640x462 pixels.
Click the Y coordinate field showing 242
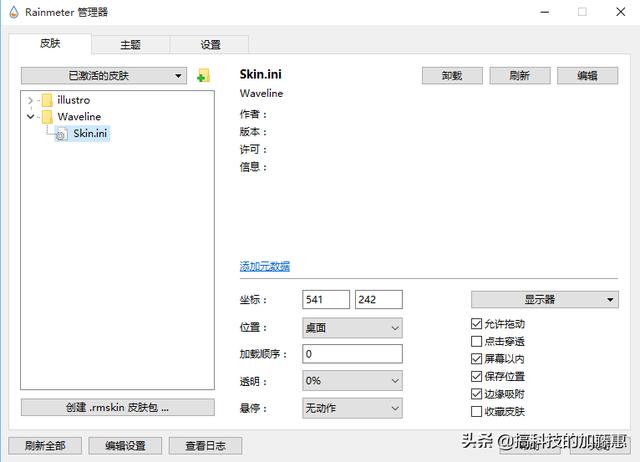379,300
